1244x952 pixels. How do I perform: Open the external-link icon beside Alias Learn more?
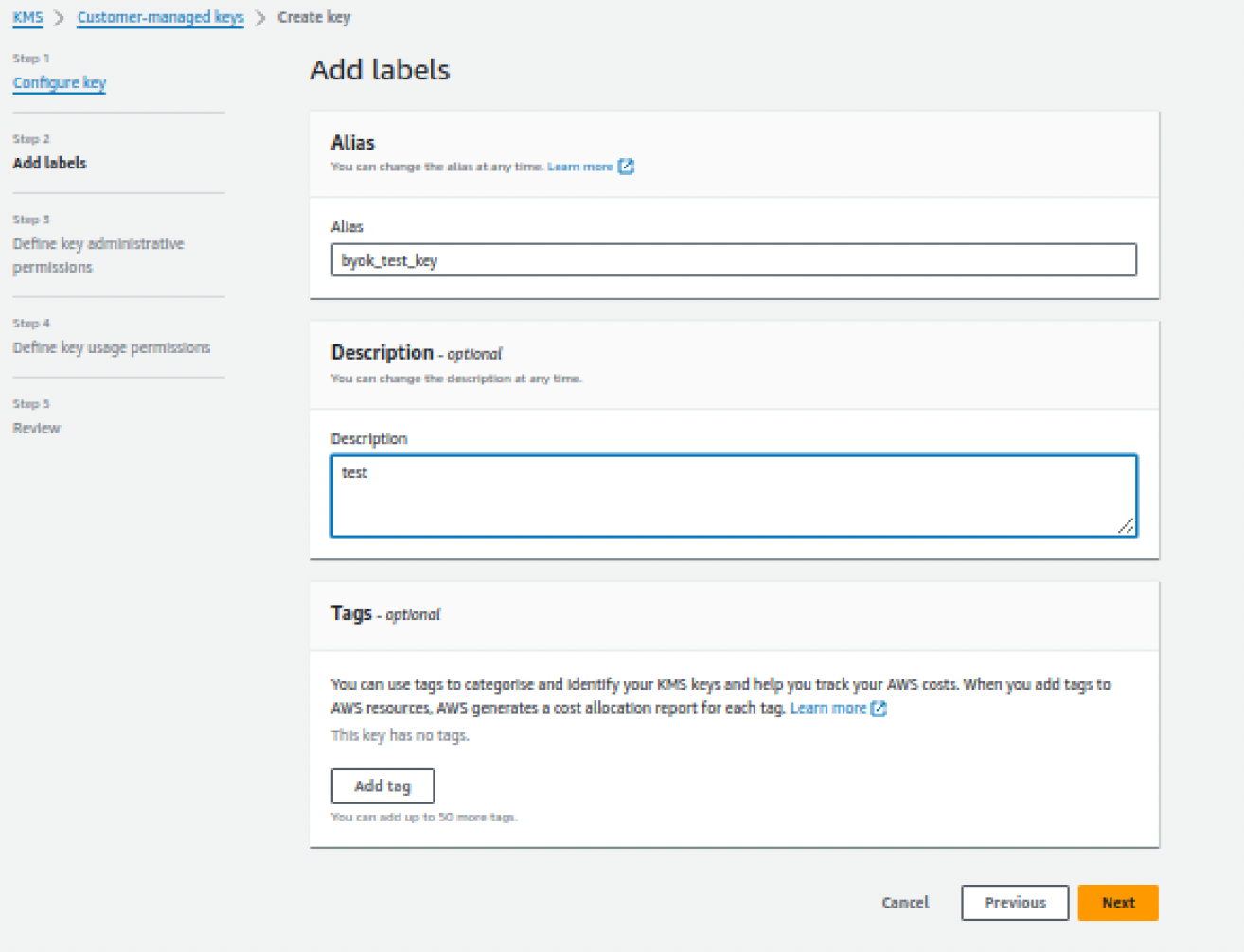tap(626, 167)
